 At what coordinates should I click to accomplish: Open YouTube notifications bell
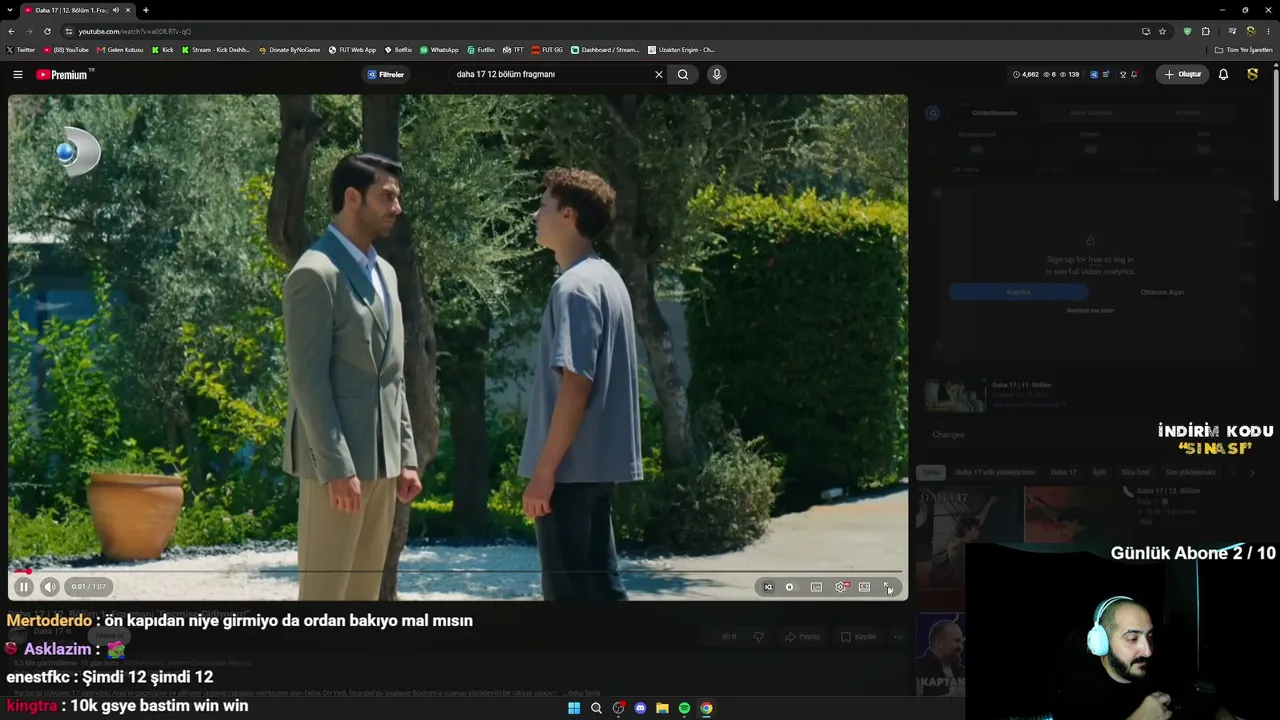(1223, 74)
